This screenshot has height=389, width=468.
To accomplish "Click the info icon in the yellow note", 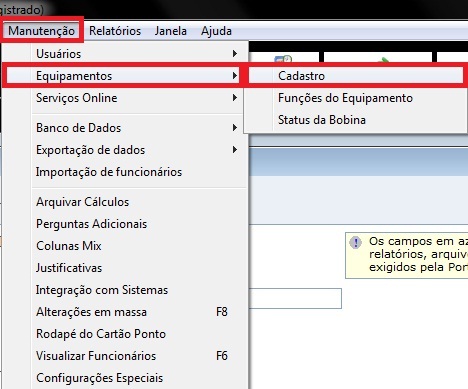I will click(355, 242).
